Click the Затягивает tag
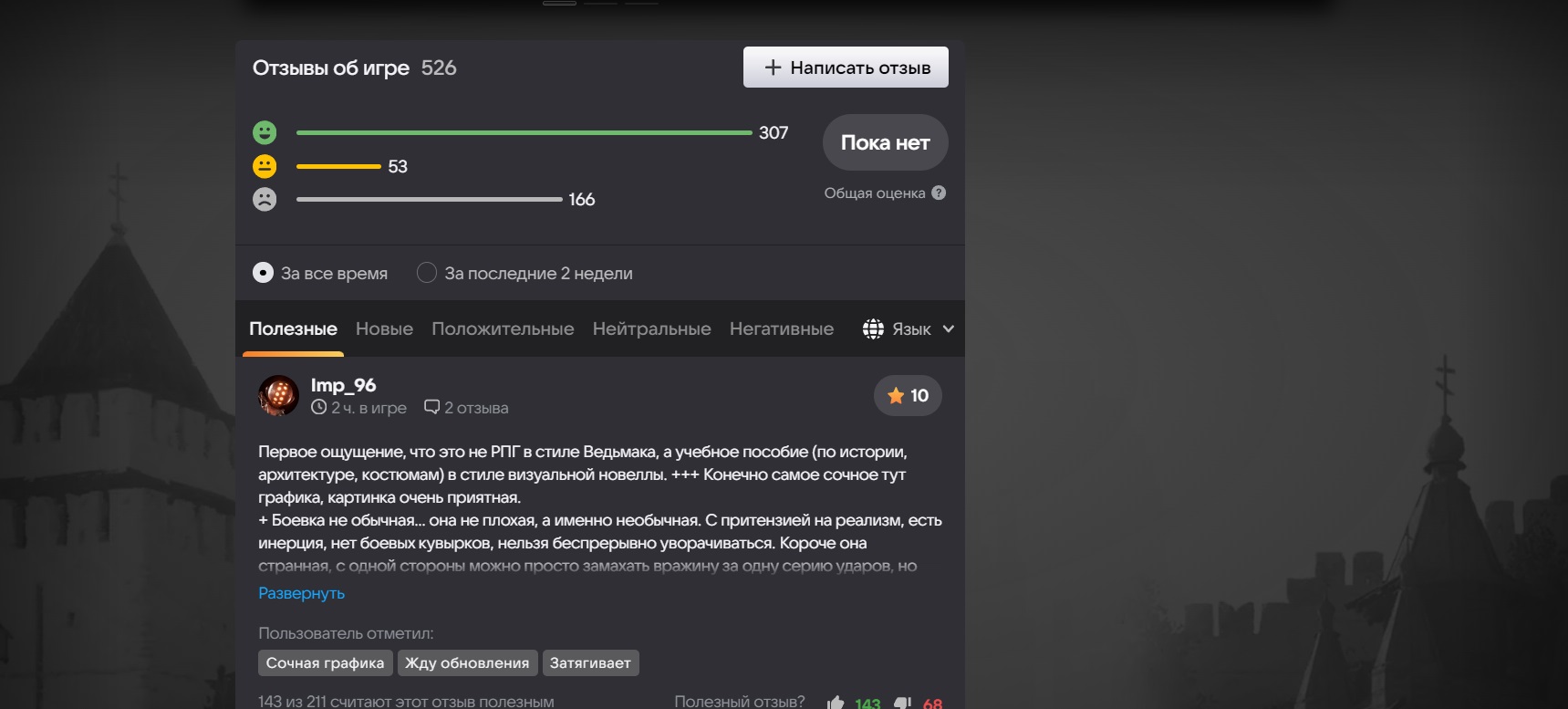 (590, 662)
